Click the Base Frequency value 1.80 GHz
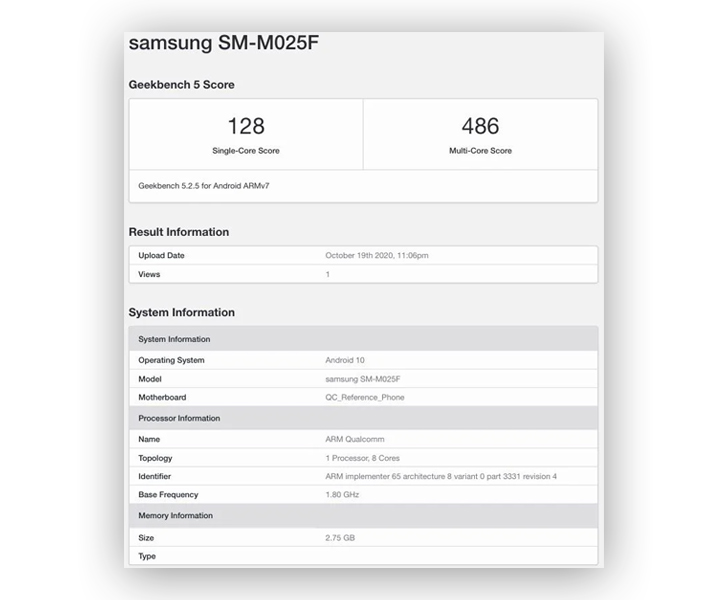Viewport: 728px width, 600px height. pyautogui.click(x=342, y=495)
